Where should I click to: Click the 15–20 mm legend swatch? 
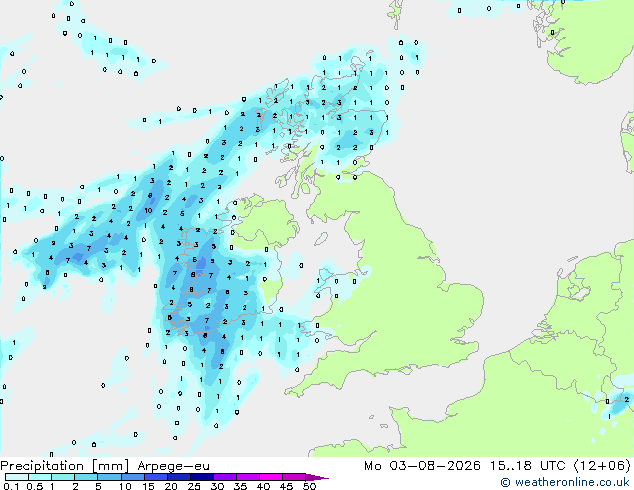pyautogui.click(x=155, y=477)
